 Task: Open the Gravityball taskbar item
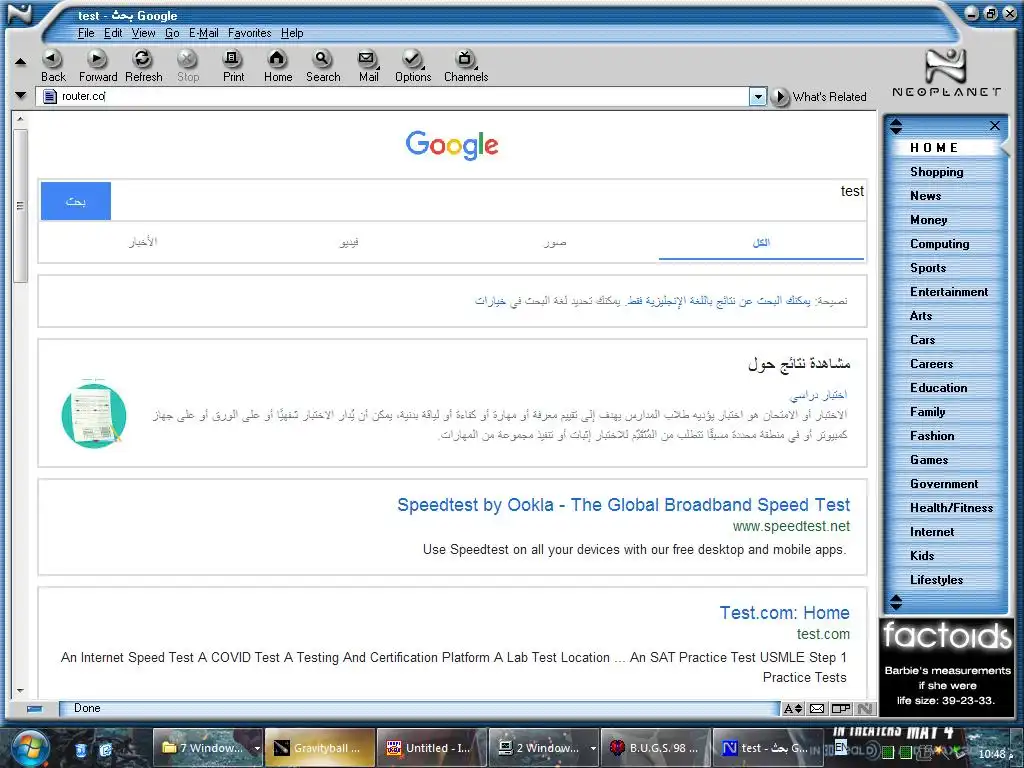coord(320,748)
